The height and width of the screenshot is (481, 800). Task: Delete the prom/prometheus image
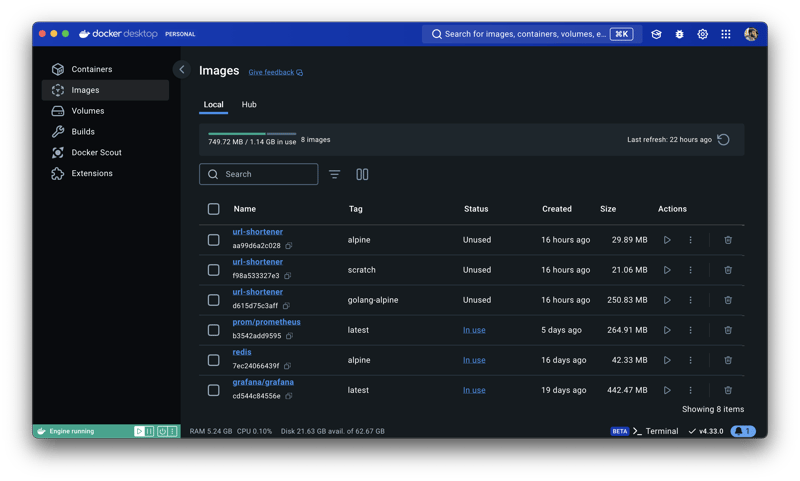click(x=728, y=330)
